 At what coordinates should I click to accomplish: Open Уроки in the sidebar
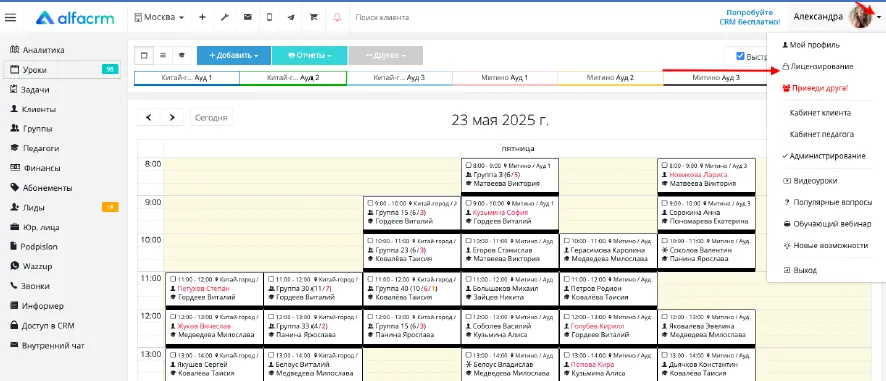(x=62, y=70)
